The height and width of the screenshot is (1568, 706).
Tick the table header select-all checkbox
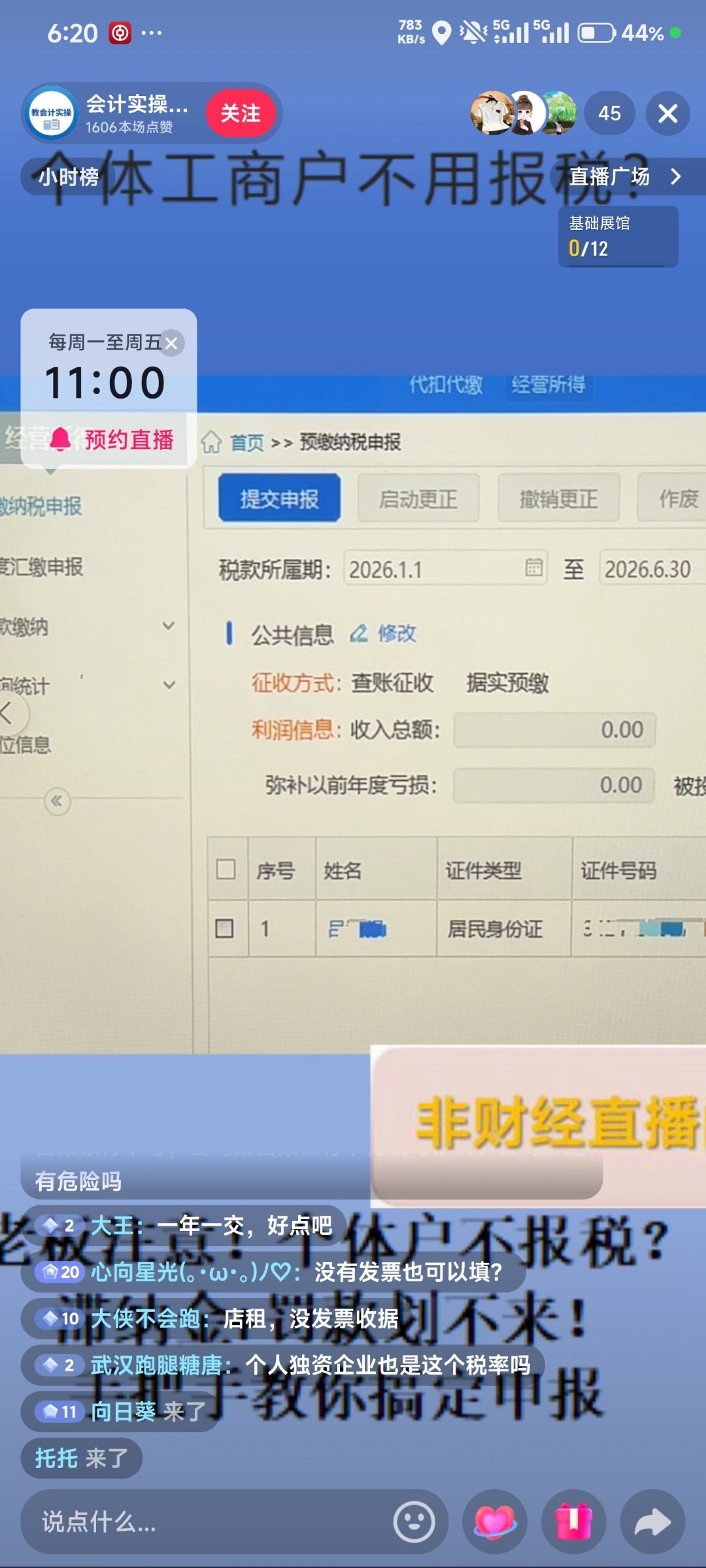tap(226, 869)
